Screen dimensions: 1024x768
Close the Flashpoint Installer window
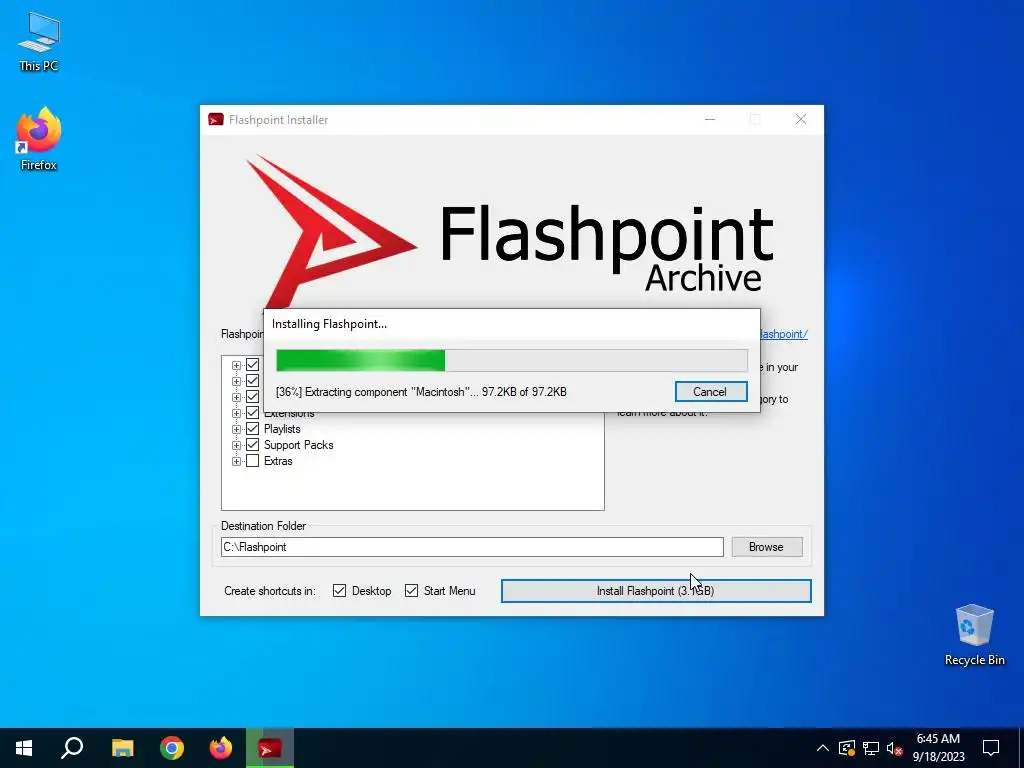[x=801, y=120]
